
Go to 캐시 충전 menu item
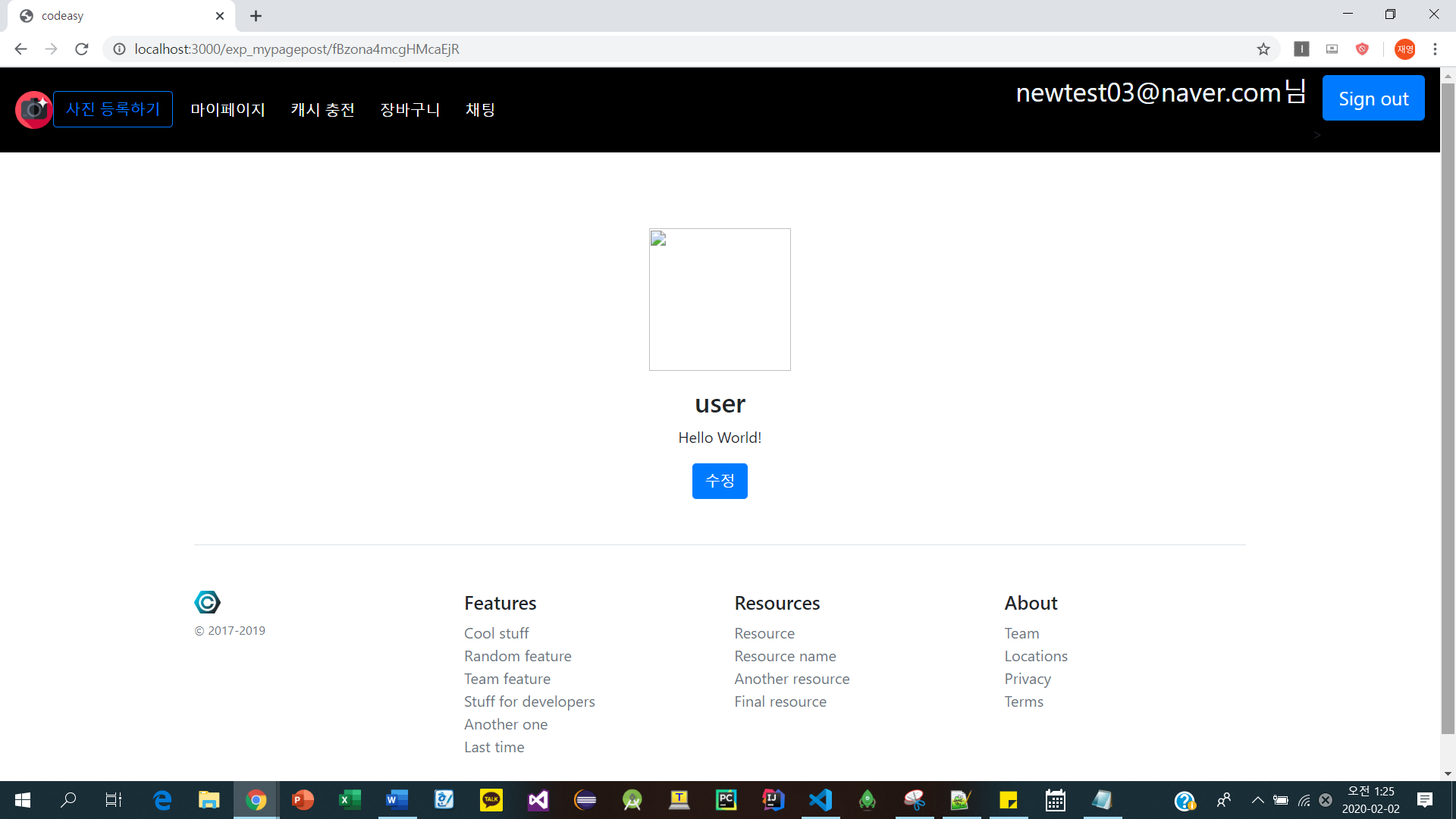322,110
